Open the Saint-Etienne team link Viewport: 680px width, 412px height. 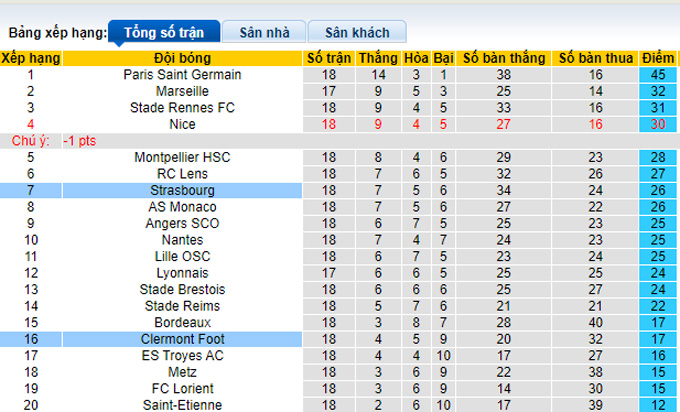coord(183,405)
